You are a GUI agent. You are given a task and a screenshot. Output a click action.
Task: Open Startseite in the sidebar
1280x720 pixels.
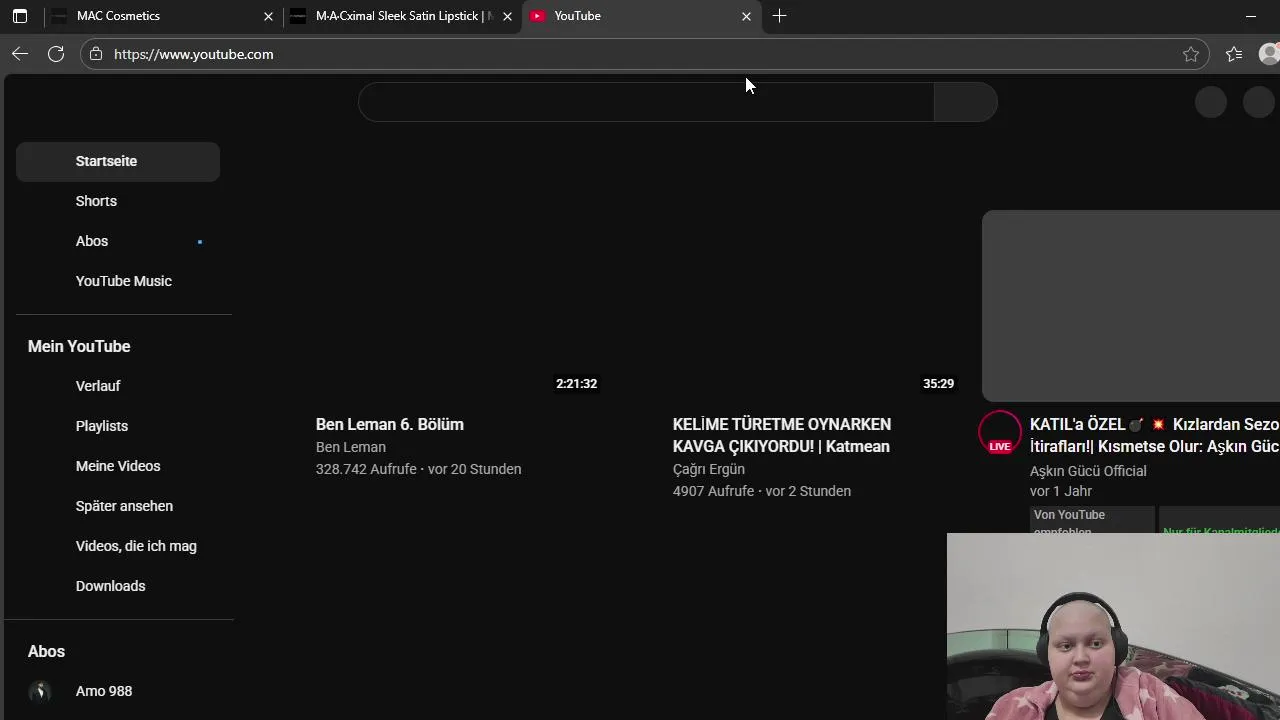point(118,161)
